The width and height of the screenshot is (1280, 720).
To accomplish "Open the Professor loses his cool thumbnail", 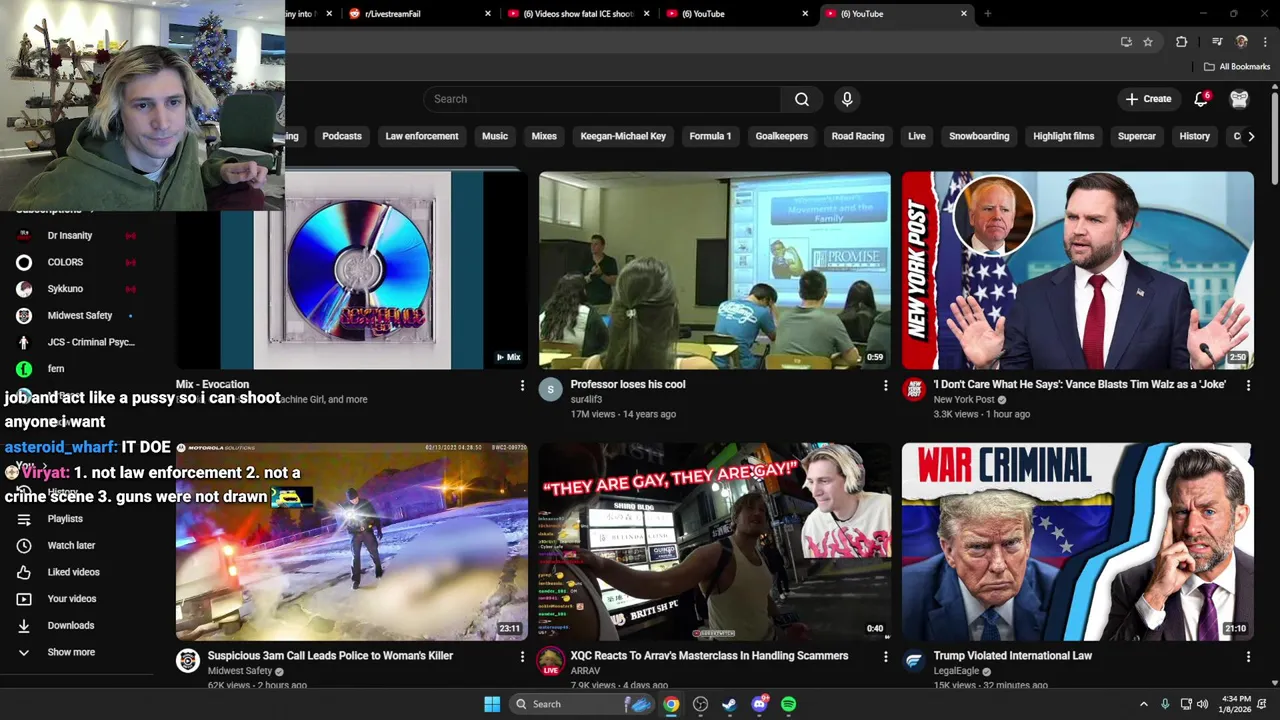I will (715, 270).
